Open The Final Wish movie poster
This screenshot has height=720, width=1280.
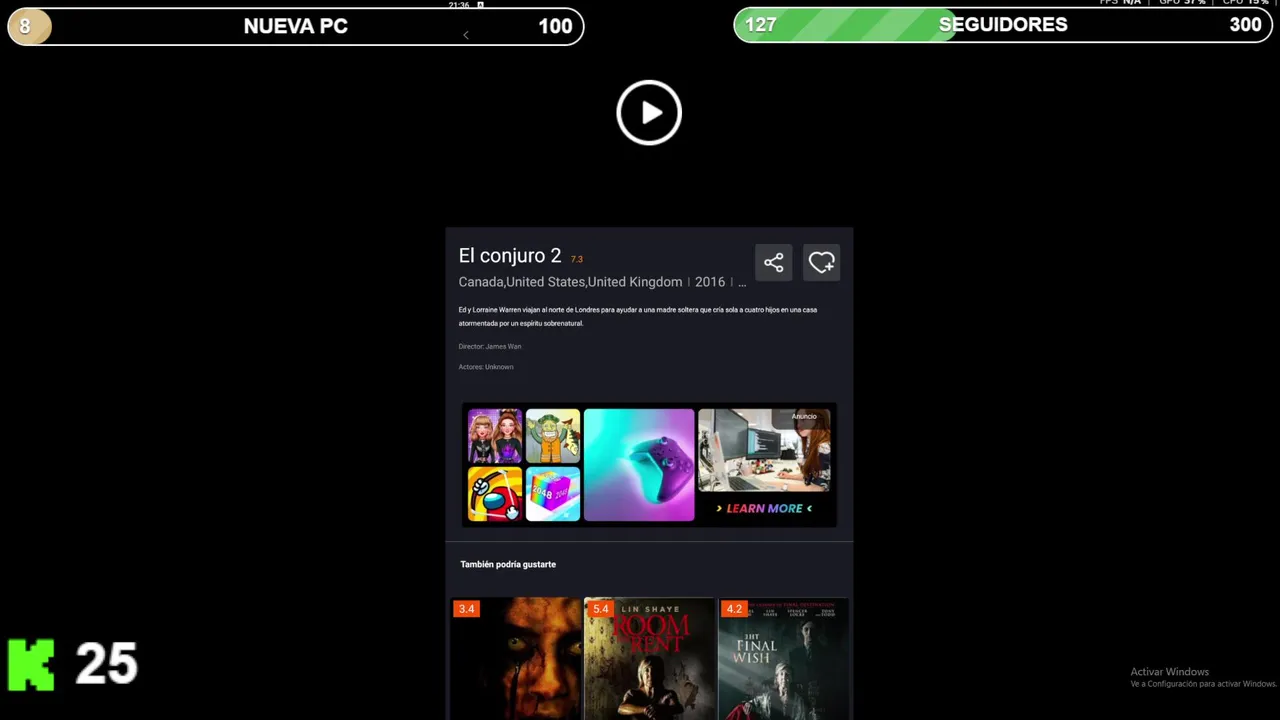point(783,658)
